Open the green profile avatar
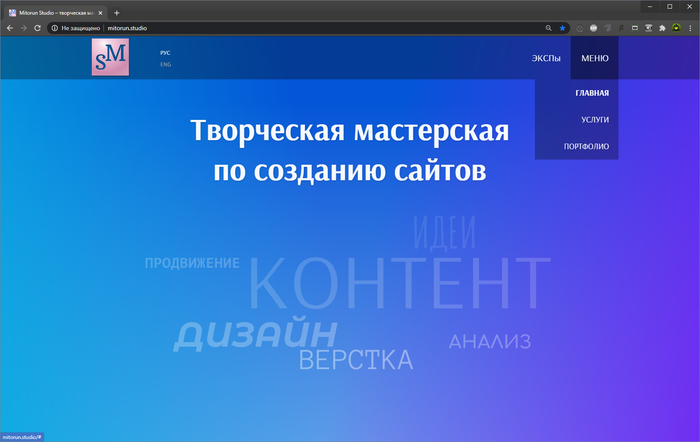Screen dimensions: 700x442 (x=676, y=28)
